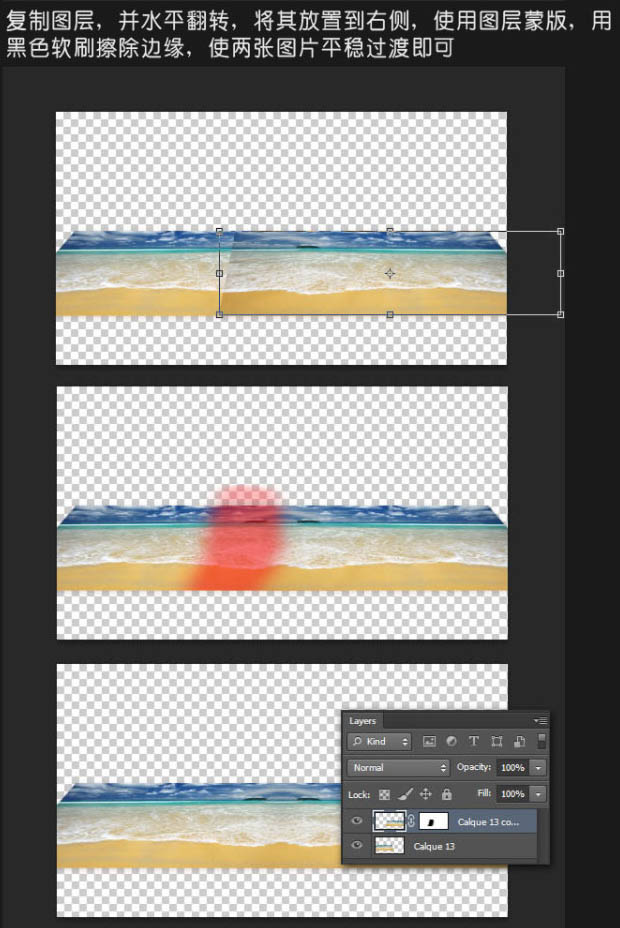Open the Normal blend mode dropdown
620x928 pixels.
(398, 768)
